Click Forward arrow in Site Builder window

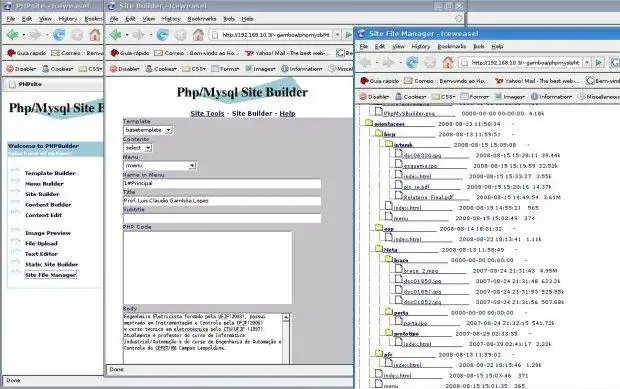pyautogui.click(x=139, y=35)
